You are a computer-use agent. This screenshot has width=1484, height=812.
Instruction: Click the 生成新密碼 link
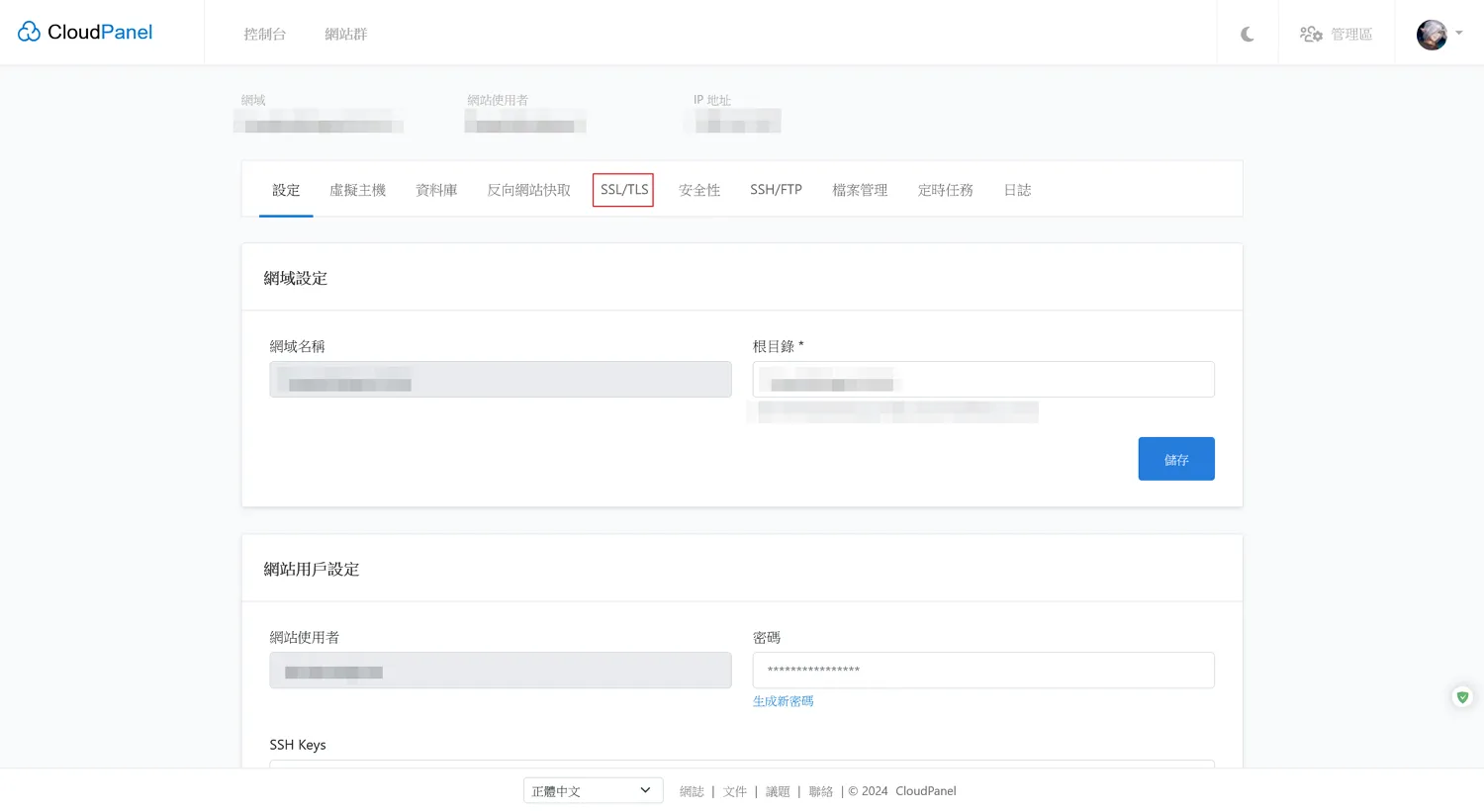783,701
